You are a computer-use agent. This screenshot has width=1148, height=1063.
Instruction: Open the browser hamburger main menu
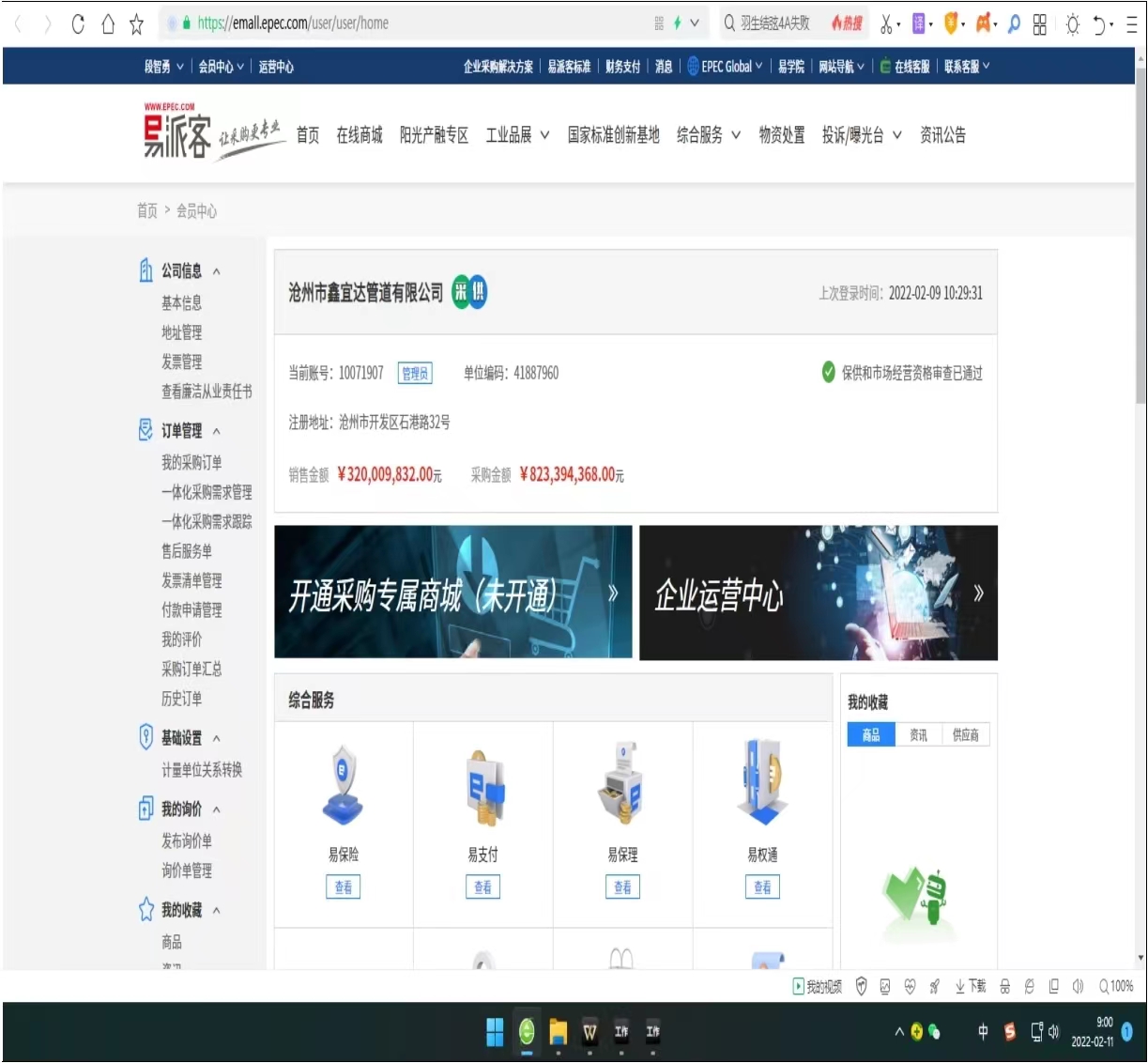[1132, 24]
